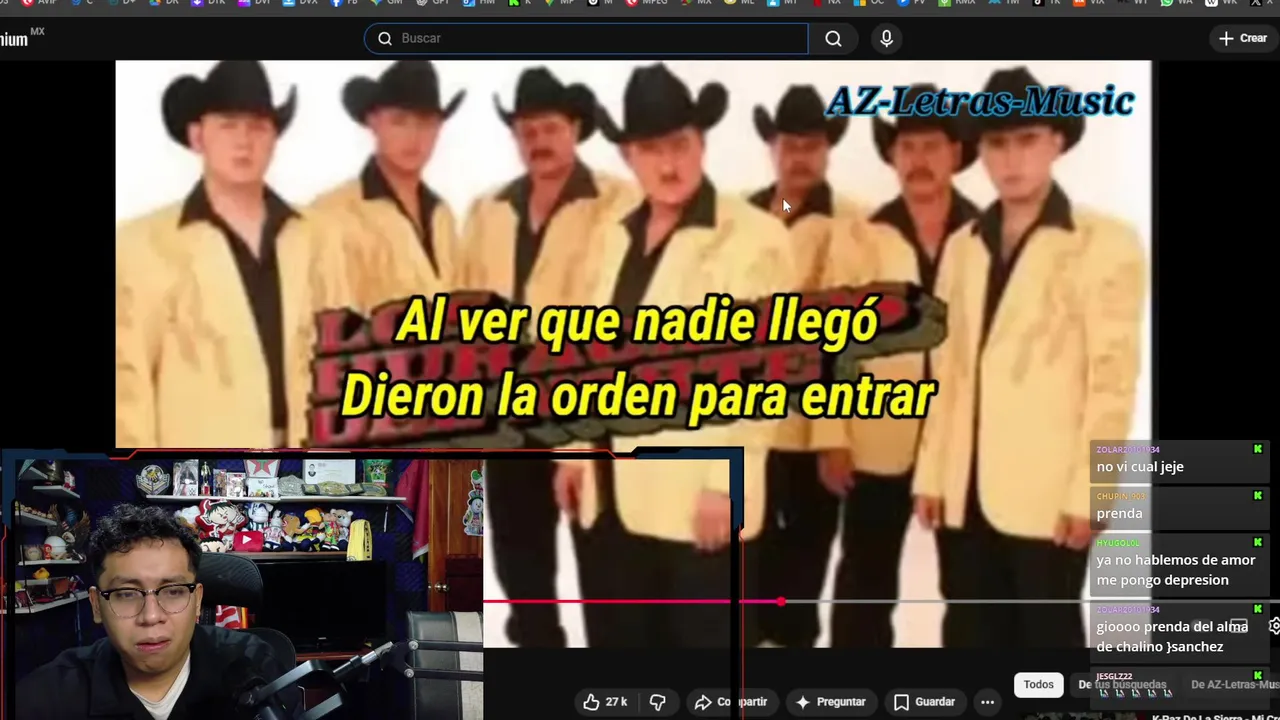Click the username HYUGOUUL in chat
This screenshot has width=1280, height=720.
(1118, 543)
